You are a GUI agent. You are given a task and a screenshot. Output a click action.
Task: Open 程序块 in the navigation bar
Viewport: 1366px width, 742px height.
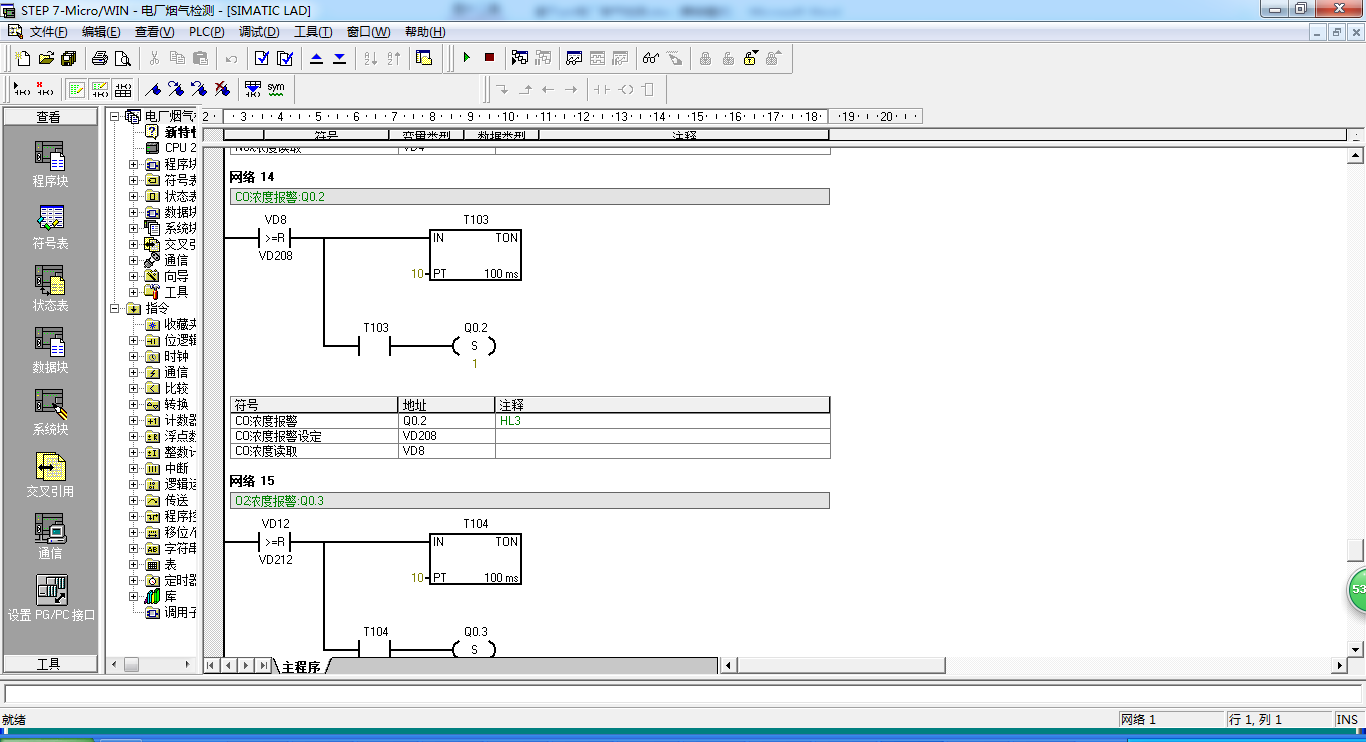(50, 165)
